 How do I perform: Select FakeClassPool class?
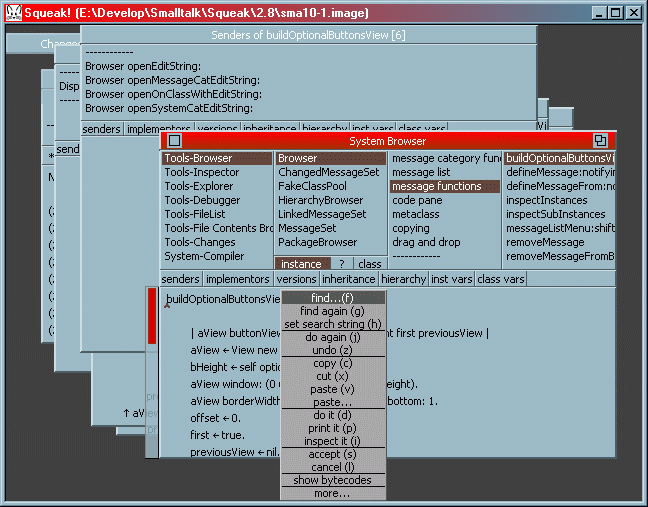pyautogui.click(x=331, y=186)
